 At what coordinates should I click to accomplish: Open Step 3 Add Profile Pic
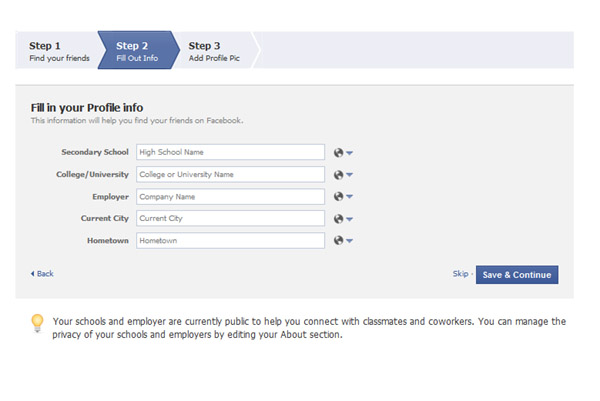coord(214,51)
